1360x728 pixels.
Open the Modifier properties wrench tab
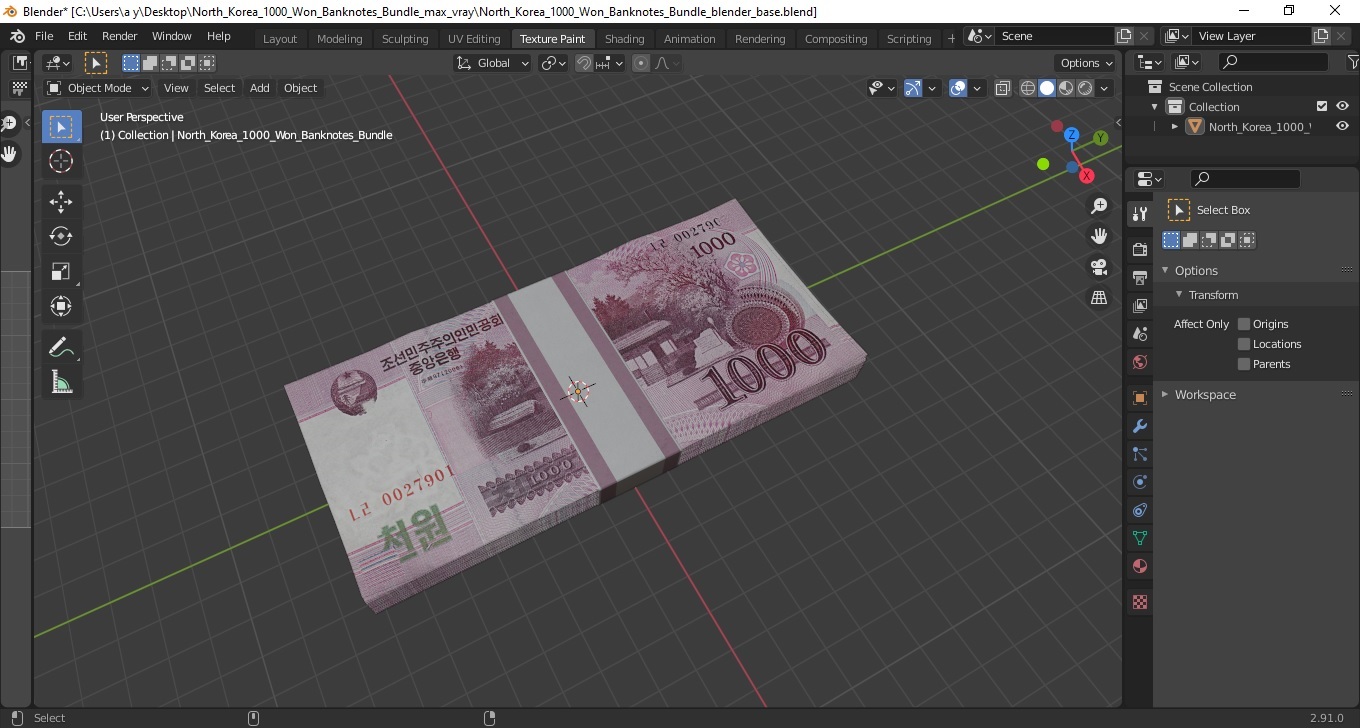tap(1139, 426)
